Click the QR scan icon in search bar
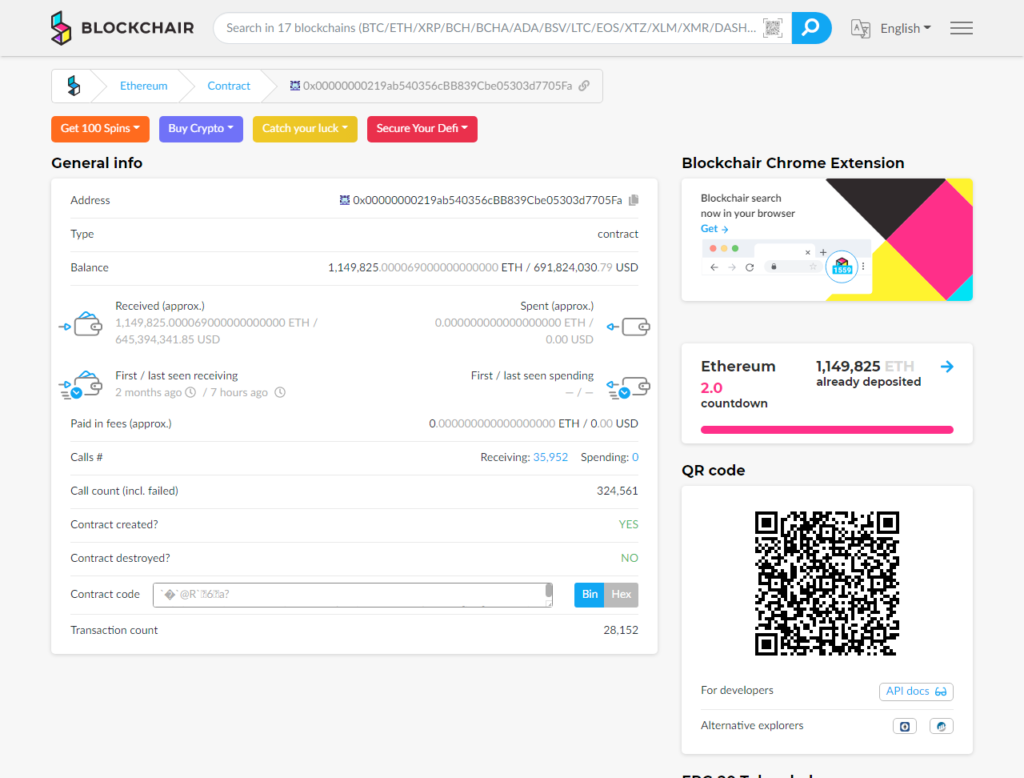The height and width of the screenshot is (778, 1024). tap(773, 28)
